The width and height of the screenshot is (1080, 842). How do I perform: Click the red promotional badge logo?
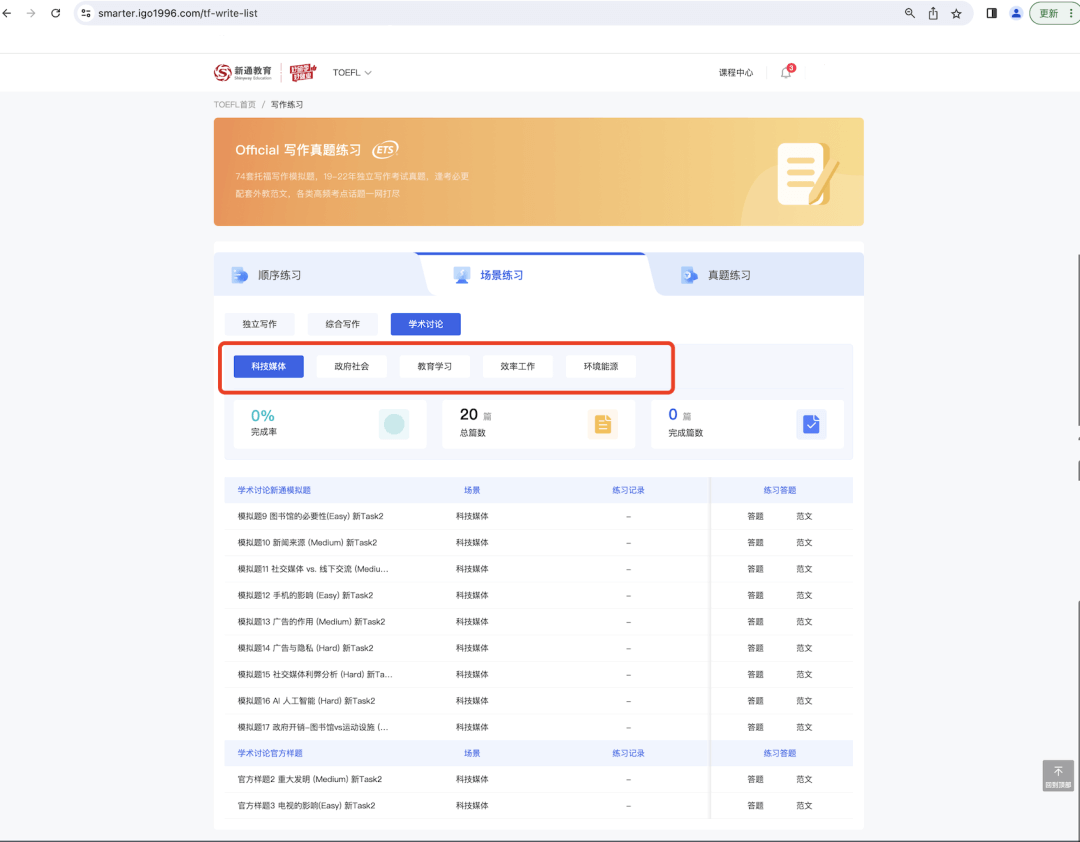click(303, 72)
